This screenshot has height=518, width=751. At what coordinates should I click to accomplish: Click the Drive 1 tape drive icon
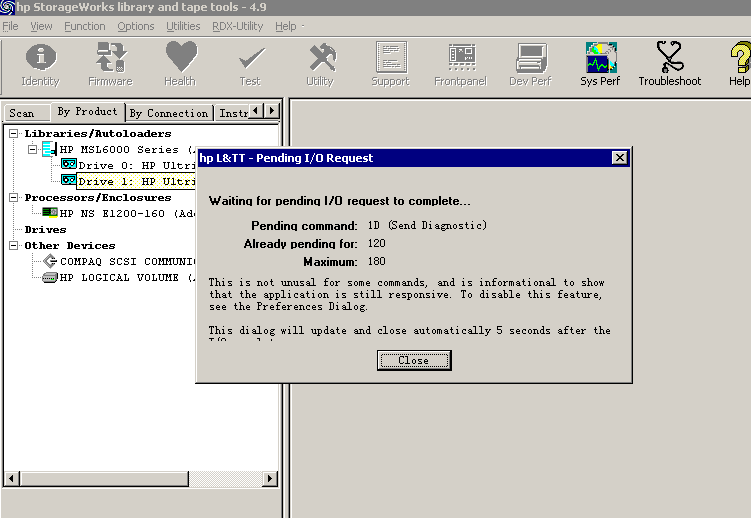(68, 180)
